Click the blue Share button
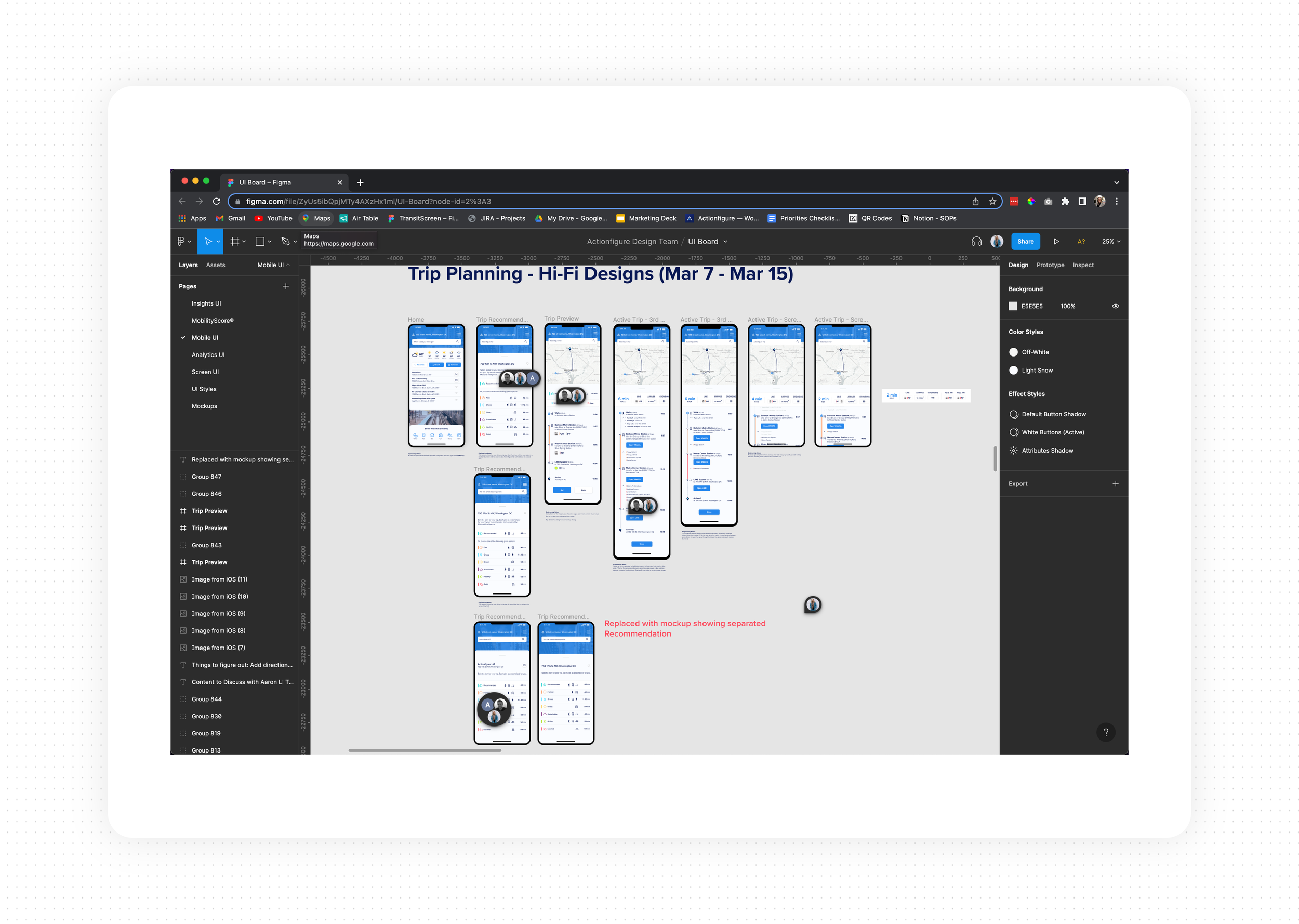Image resolution: width=1299 pixels, height=924 pixels. coord(1025,241)
